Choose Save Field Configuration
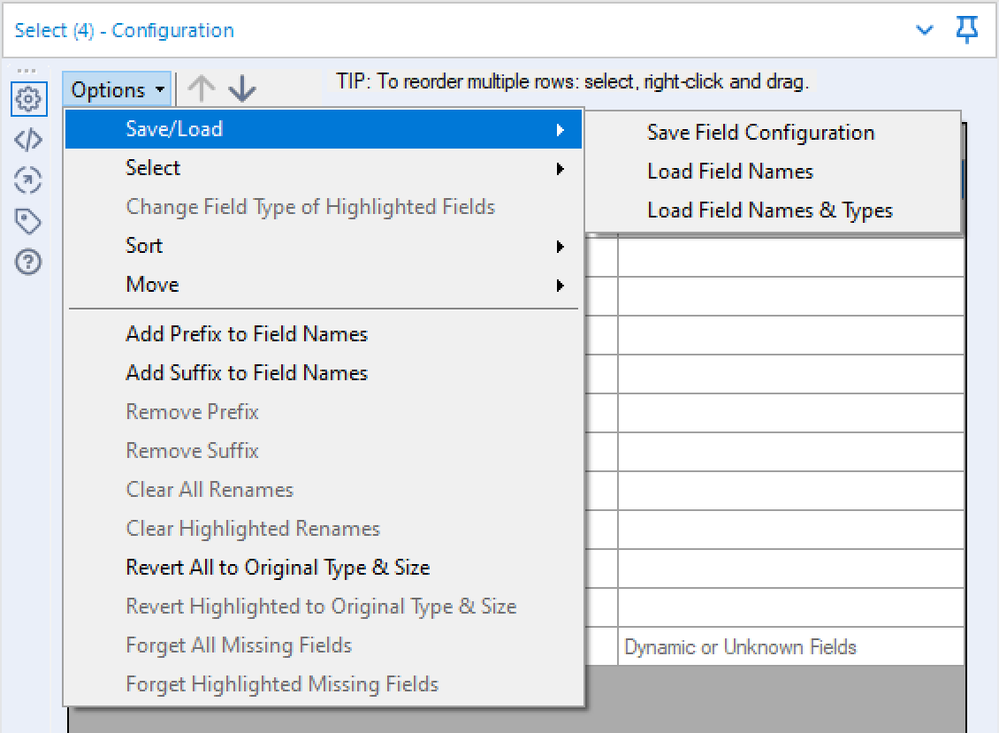This screenshot has height=733, width=999. tap(760, 133)
